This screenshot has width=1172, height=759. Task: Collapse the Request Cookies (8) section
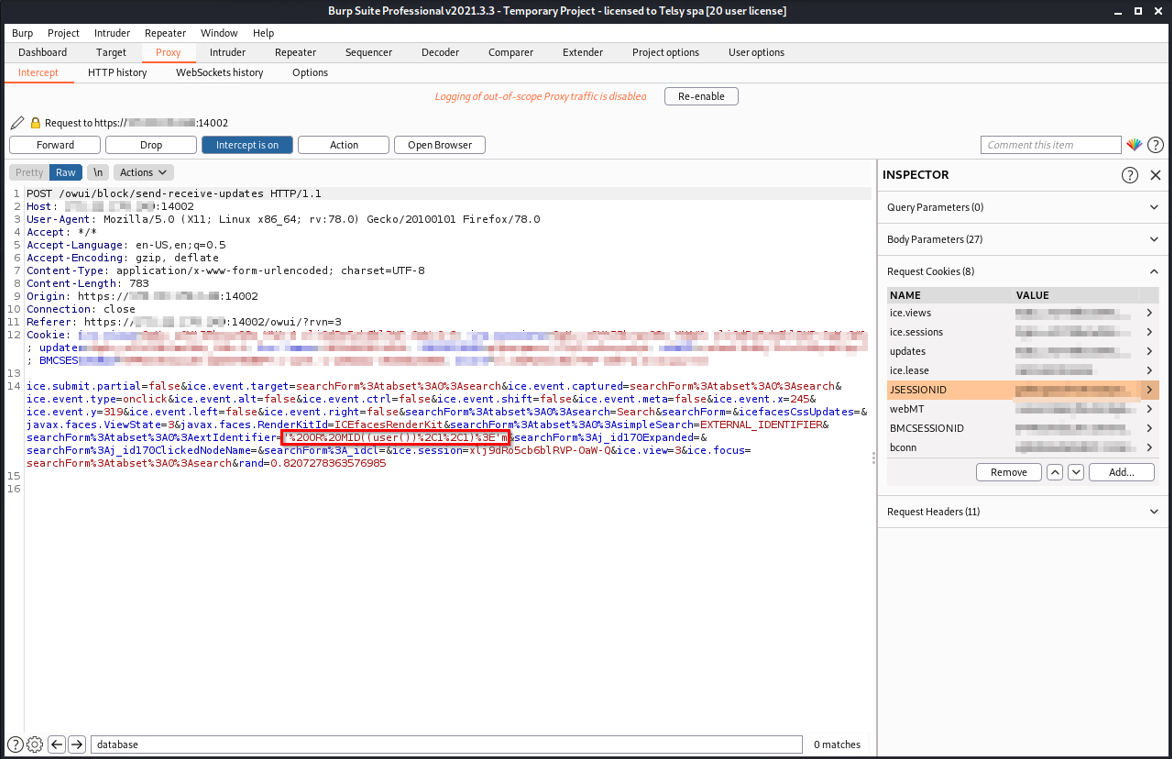(1023, 271)
